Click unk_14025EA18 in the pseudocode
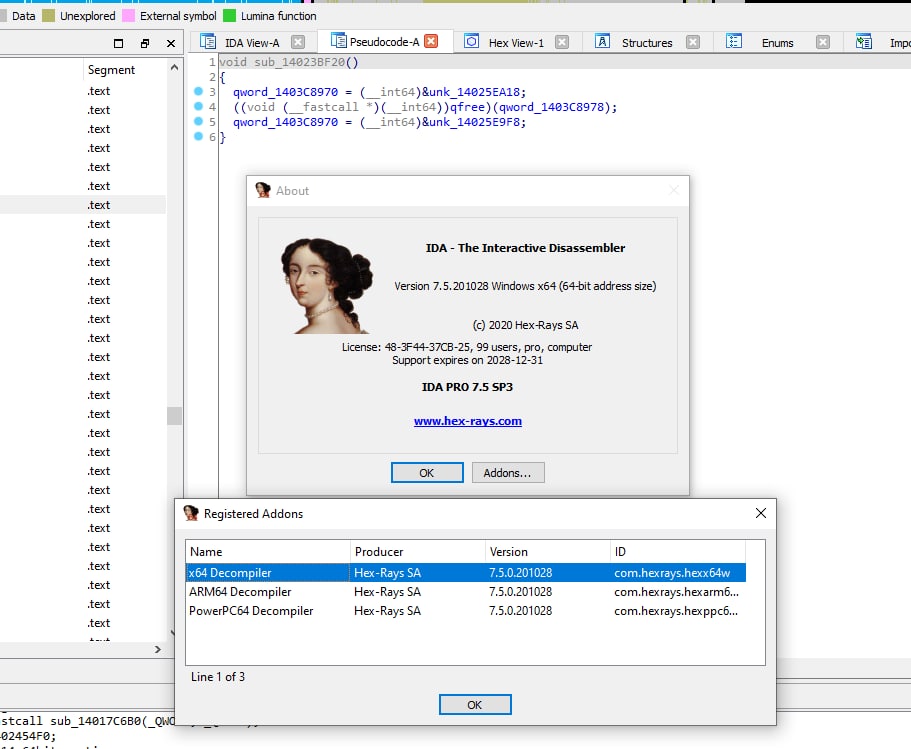 pos(474,92)
